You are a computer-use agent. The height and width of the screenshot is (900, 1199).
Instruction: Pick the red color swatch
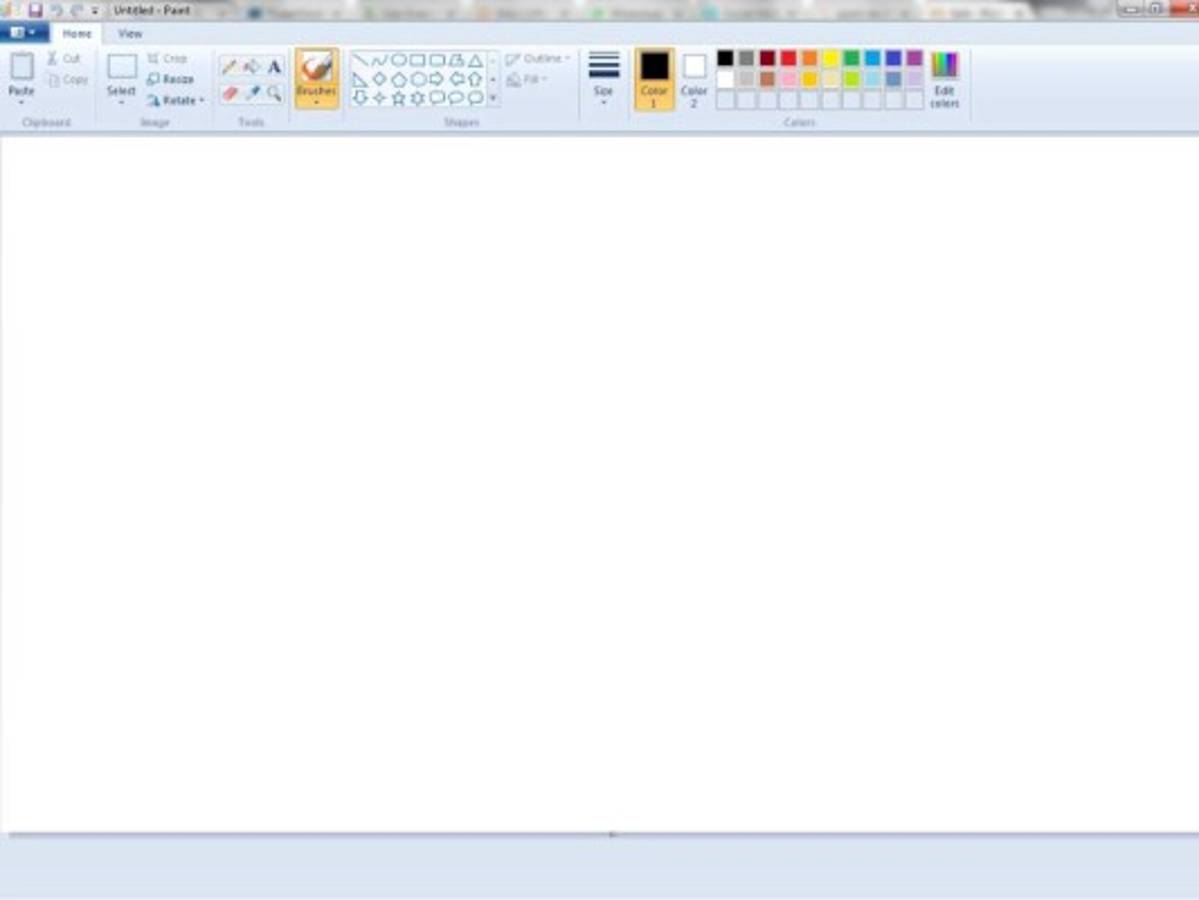coord(788,58)
